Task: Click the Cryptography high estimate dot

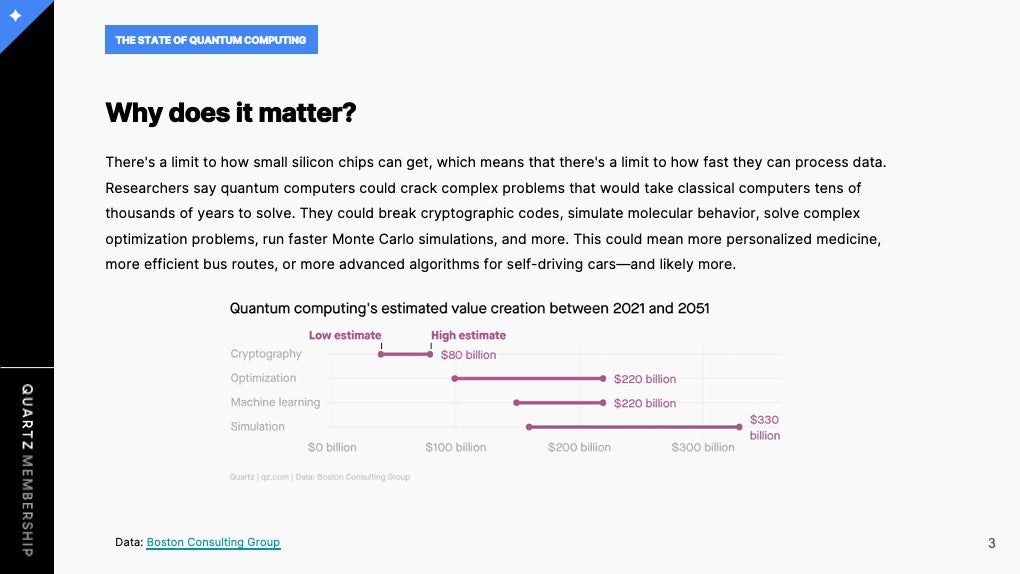Action: pyautogui.click(x=430, y=355)
